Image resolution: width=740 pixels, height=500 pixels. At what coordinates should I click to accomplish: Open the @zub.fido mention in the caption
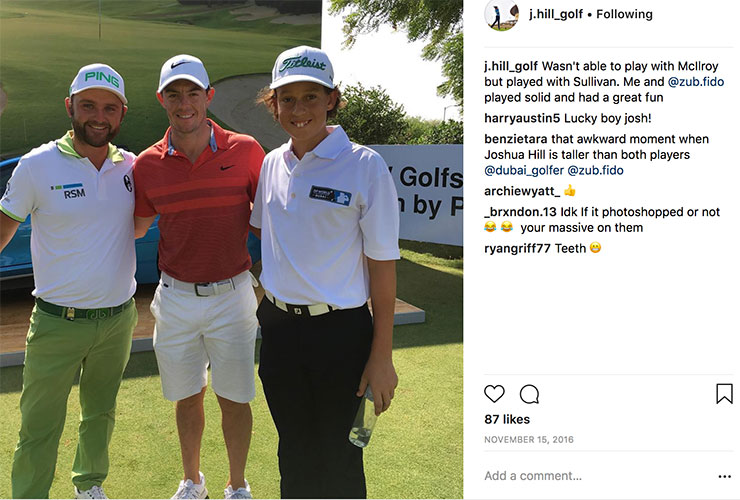point(696,82)
